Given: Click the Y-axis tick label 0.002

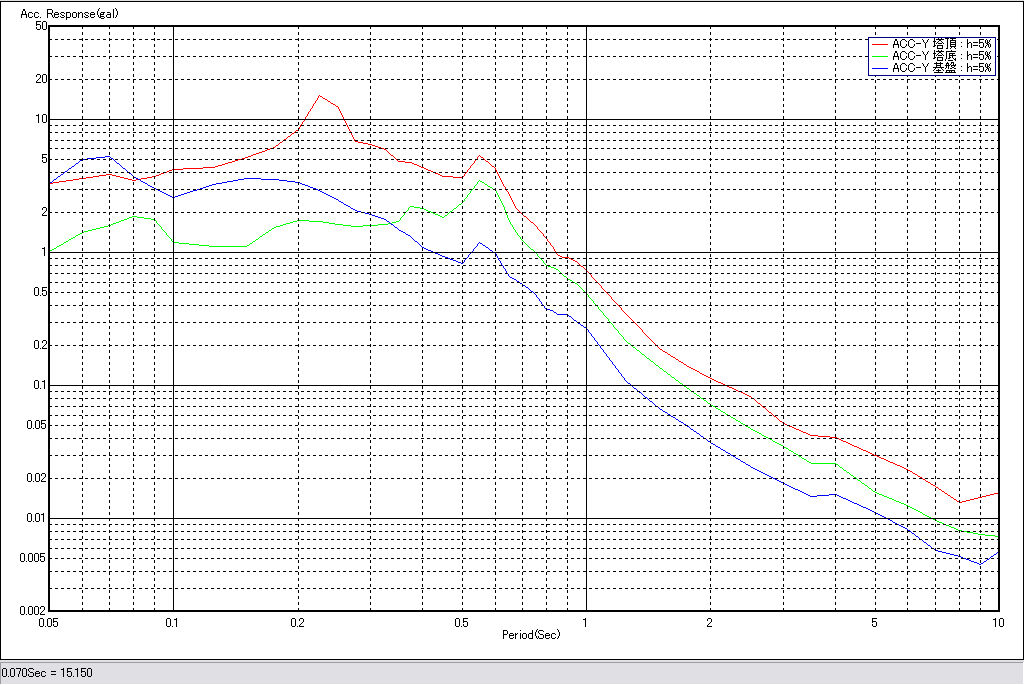Looking at the screenshot, I should pos(34,610).
